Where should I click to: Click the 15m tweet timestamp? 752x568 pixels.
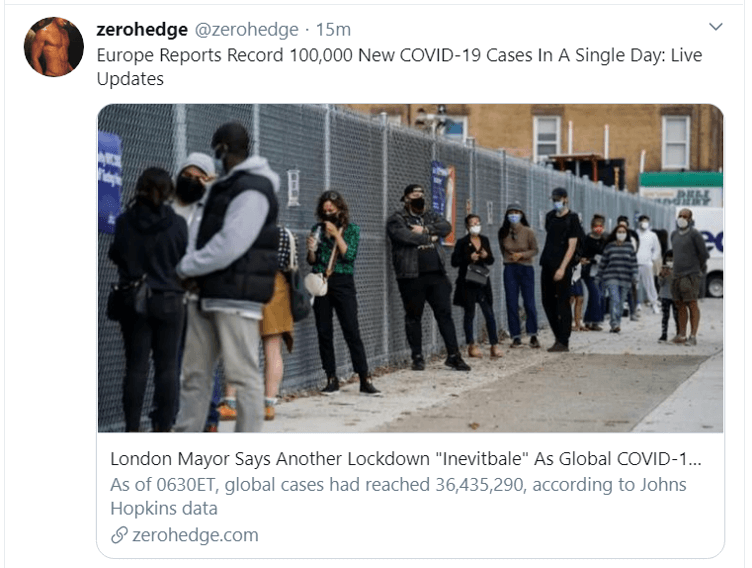pyautogui.click(x=333, y=30)
